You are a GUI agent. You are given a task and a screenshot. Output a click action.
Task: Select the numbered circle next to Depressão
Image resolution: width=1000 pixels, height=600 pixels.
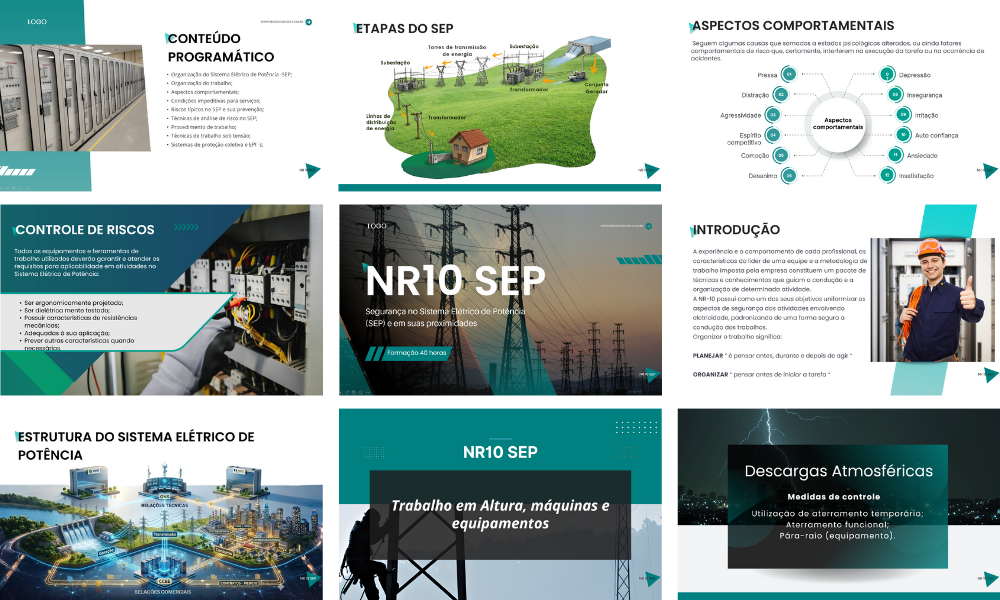pos(887,74)
